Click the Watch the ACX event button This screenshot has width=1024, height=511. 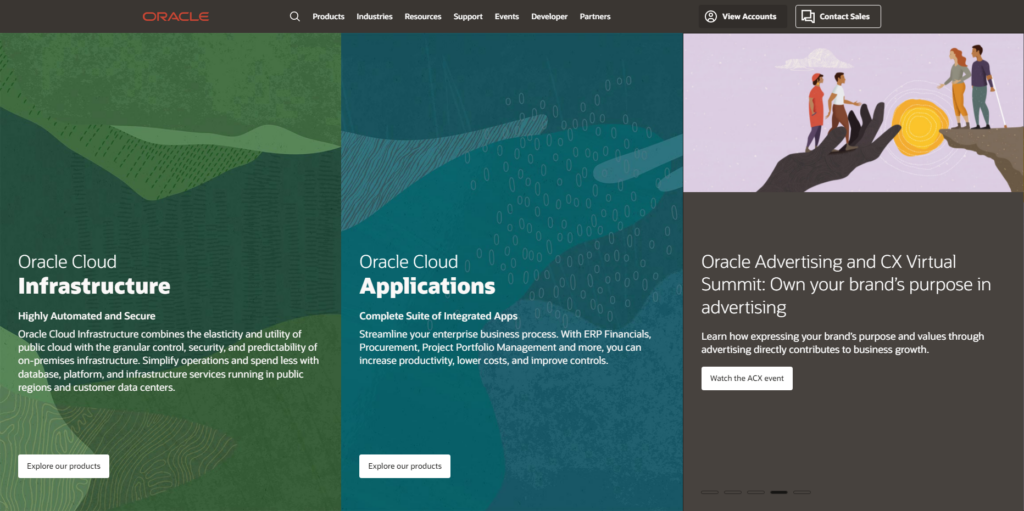tap(747, 378)
